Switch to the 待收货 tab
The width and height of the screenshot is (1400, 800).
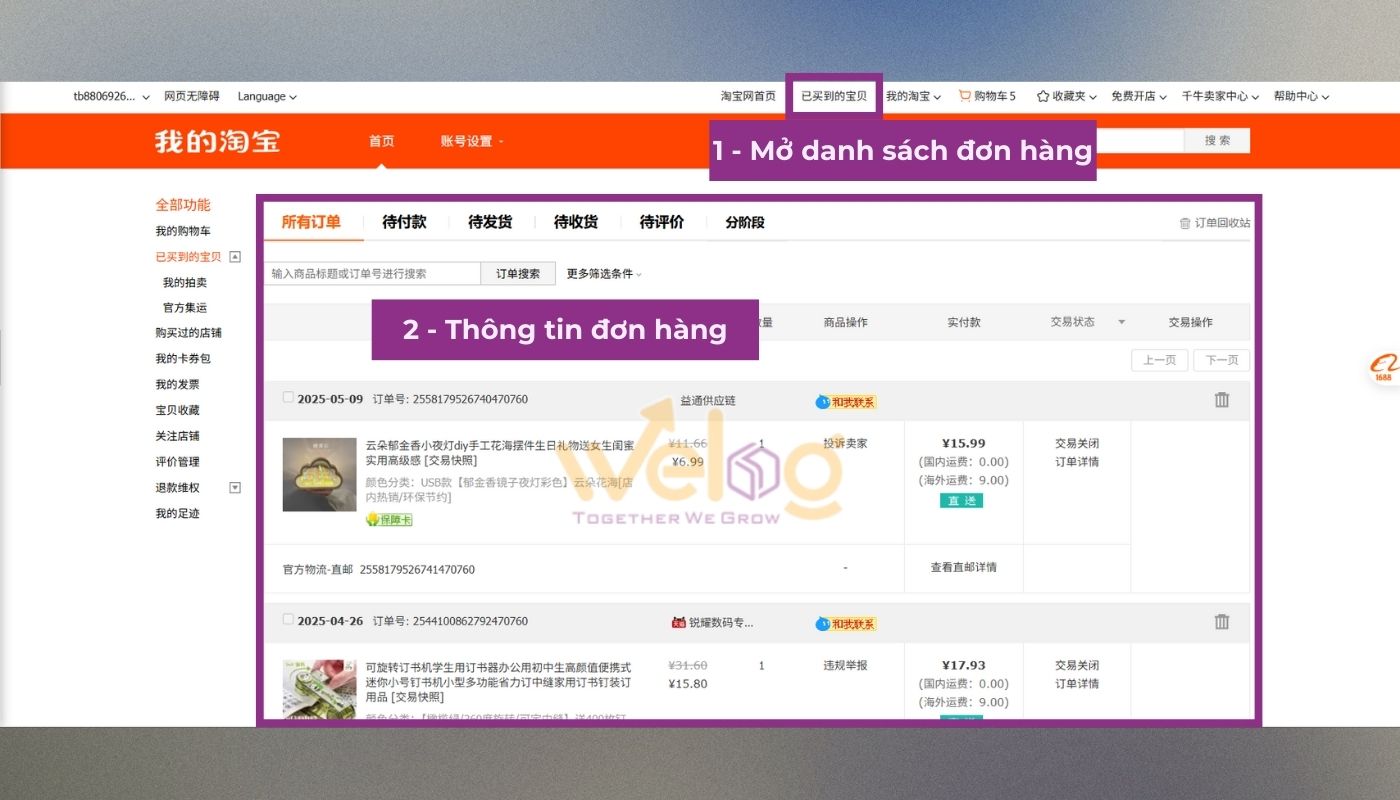click(x=576, y=222)
